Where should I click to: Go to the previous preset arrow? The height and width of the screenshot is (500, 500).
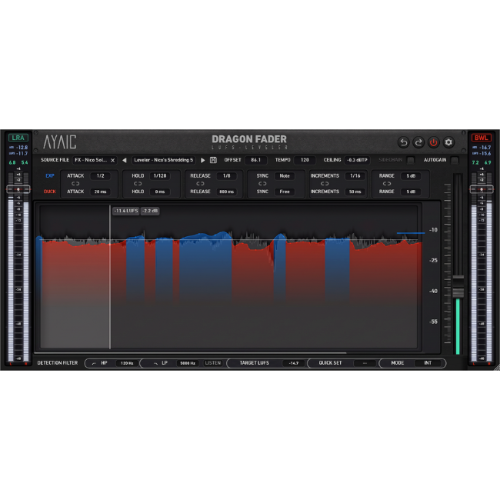pyautogui.click(x=124, y=160)
